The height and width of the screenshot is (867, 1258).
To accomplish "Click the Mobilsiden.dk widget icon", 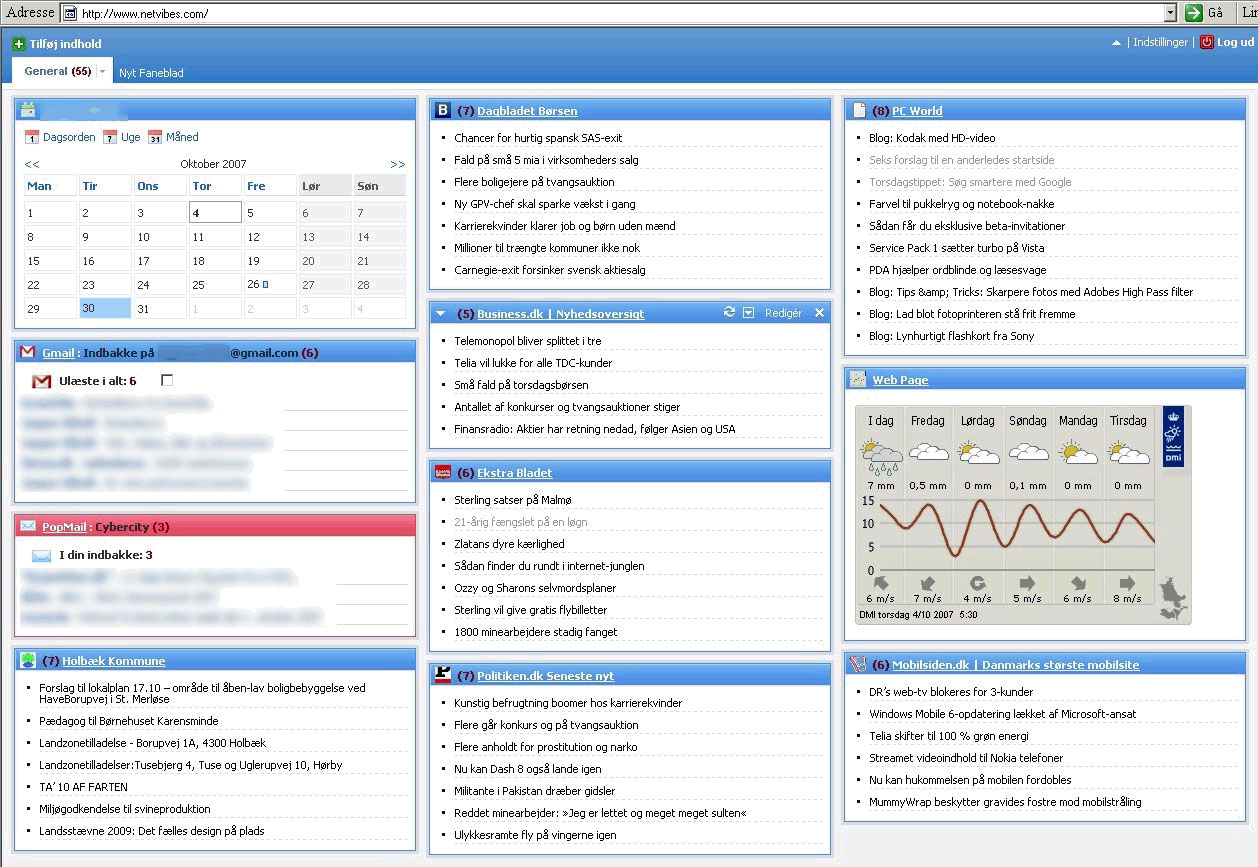I will point(857,665).
